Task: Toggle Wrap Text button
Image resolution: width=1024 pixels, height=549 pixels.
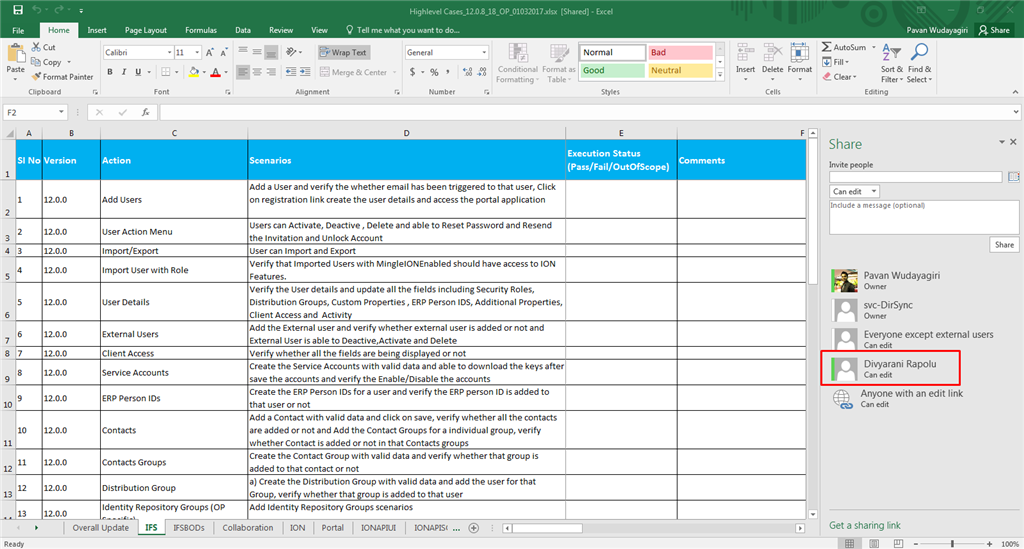Action: pyautogui.click(x=344, y=52)
